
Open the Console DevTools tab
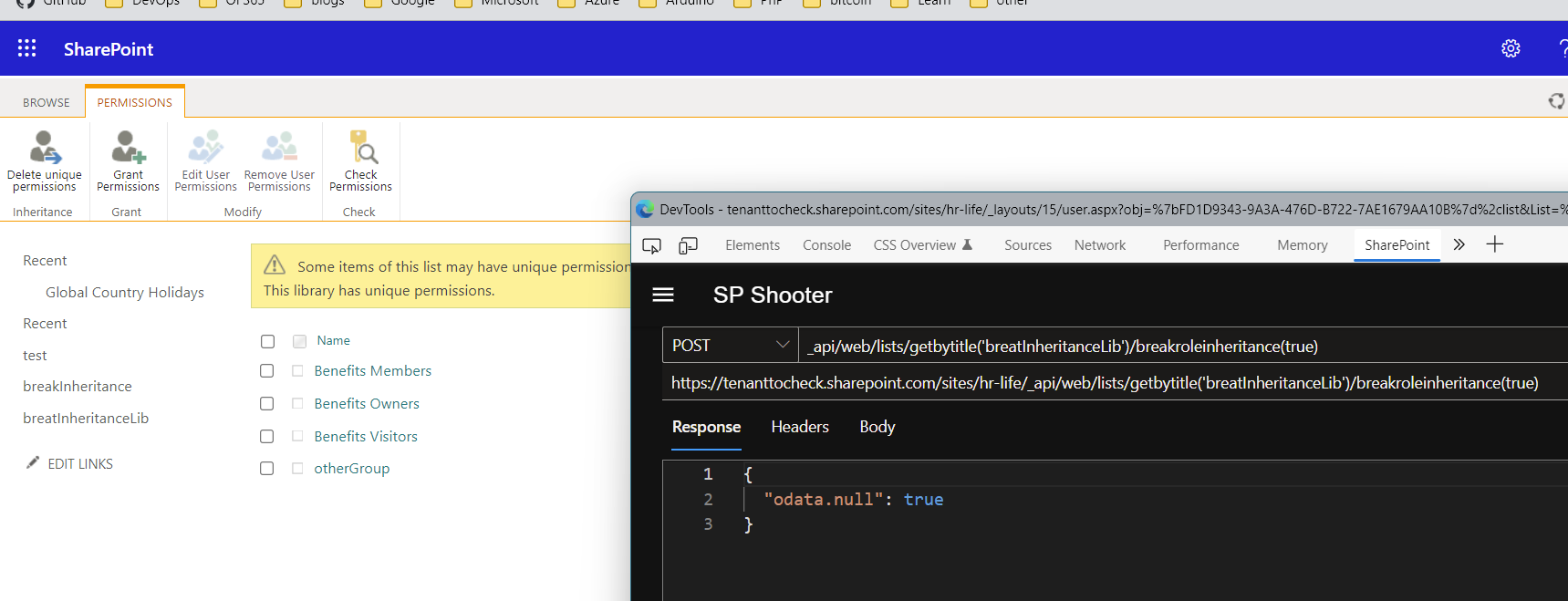click(x=826, y=245)
